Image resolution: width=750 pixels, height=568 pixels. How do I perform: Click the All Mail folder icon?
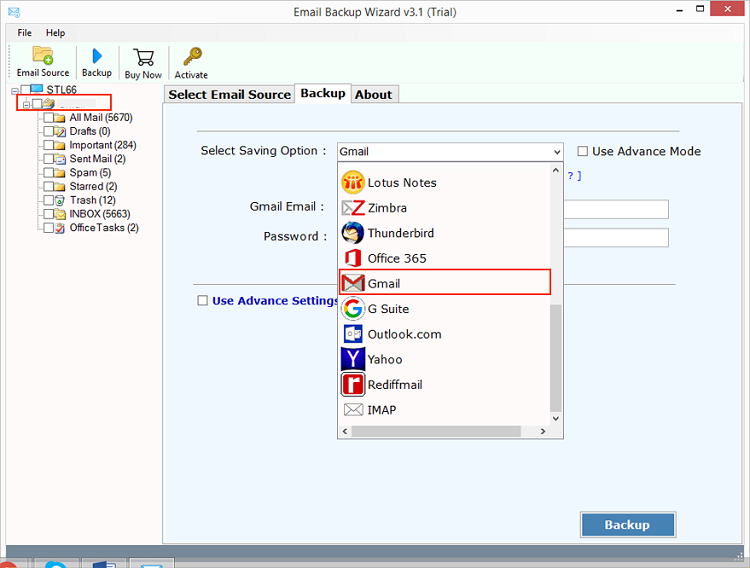tap(60, 118)
